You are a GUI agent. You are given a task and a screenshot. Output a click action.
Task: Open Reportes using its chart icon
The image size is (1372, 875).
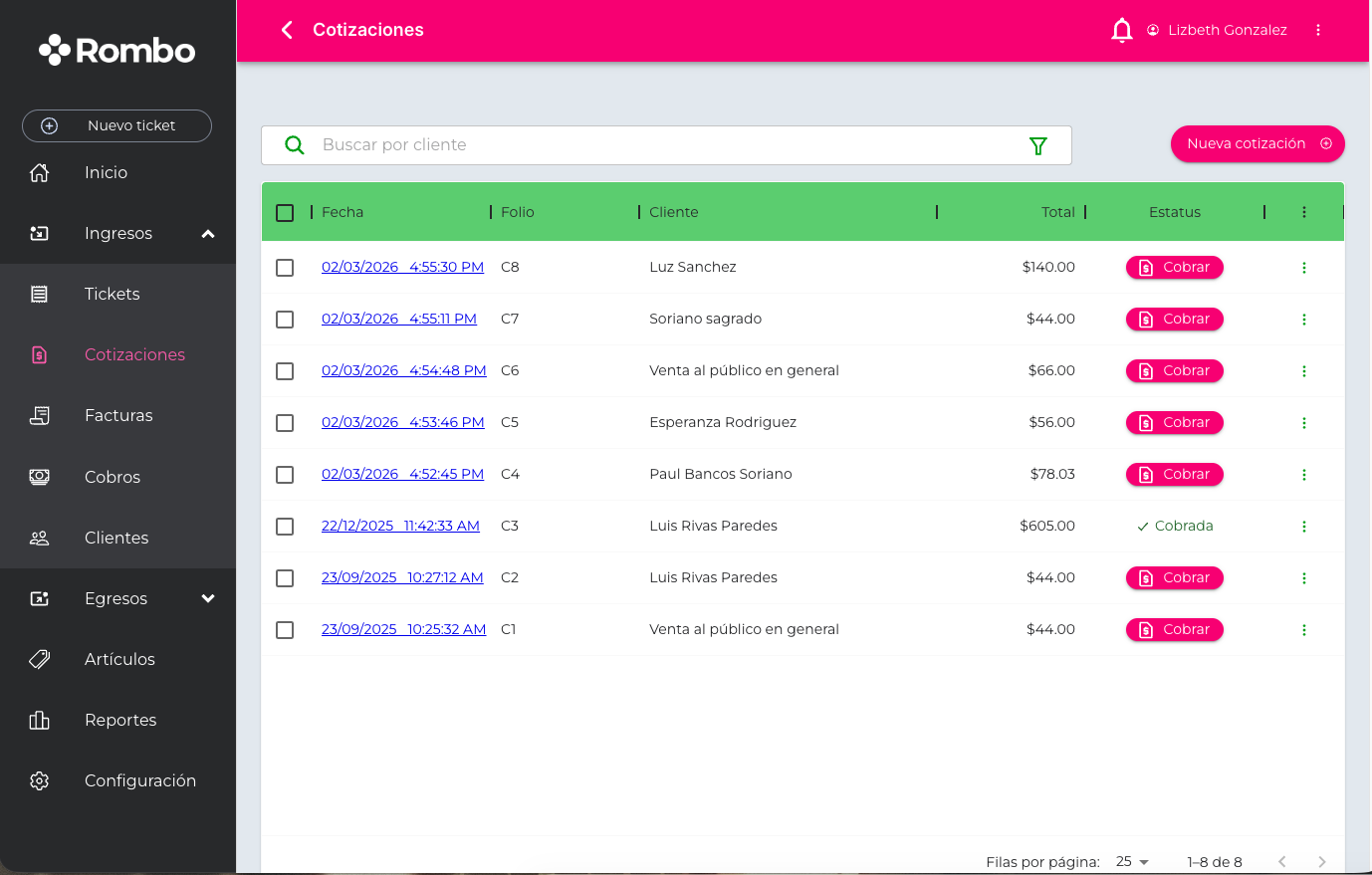(x=39, y=720)
